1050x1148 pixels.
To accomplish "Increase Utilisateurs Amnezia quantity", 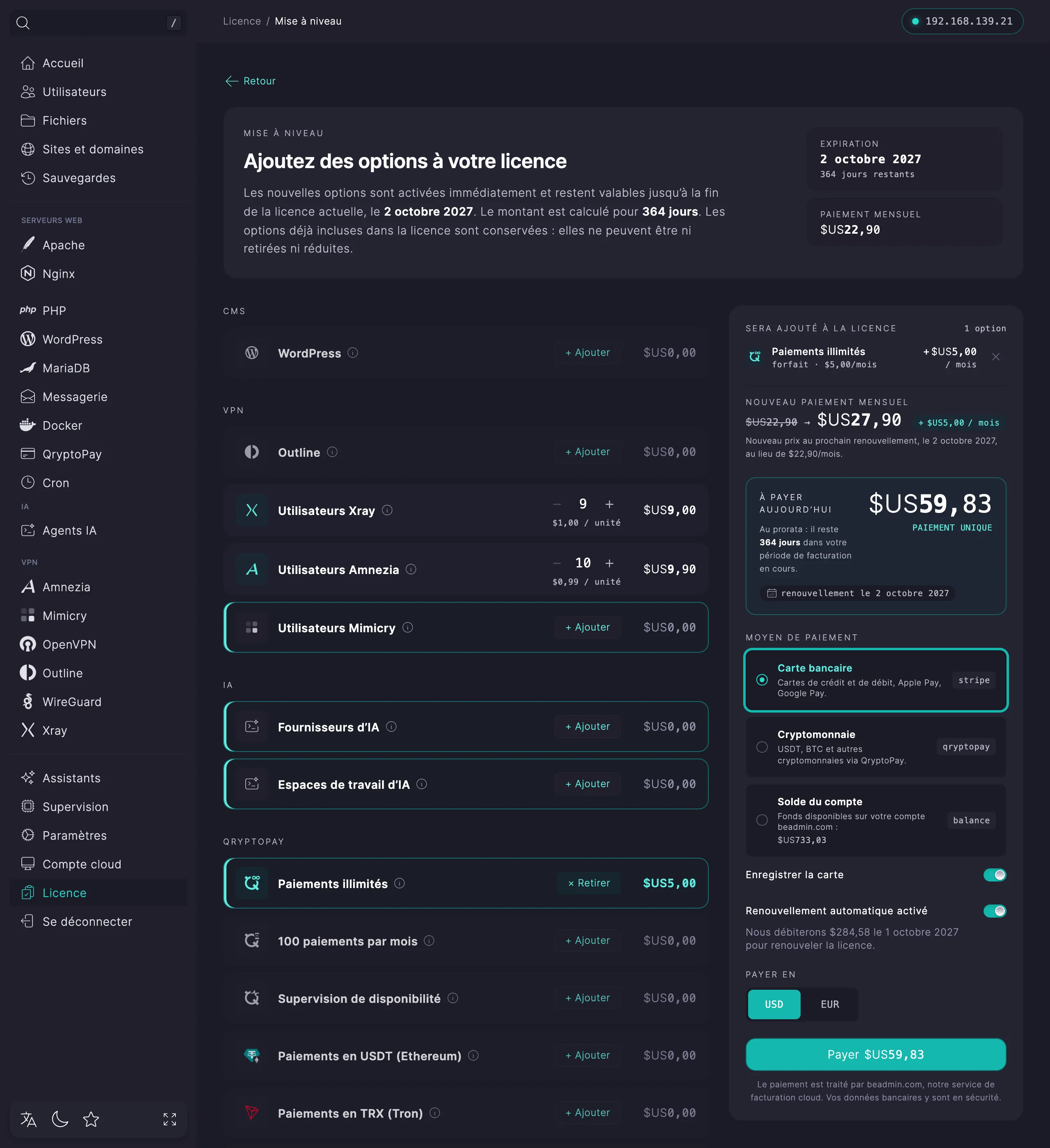I will point(609,563).
